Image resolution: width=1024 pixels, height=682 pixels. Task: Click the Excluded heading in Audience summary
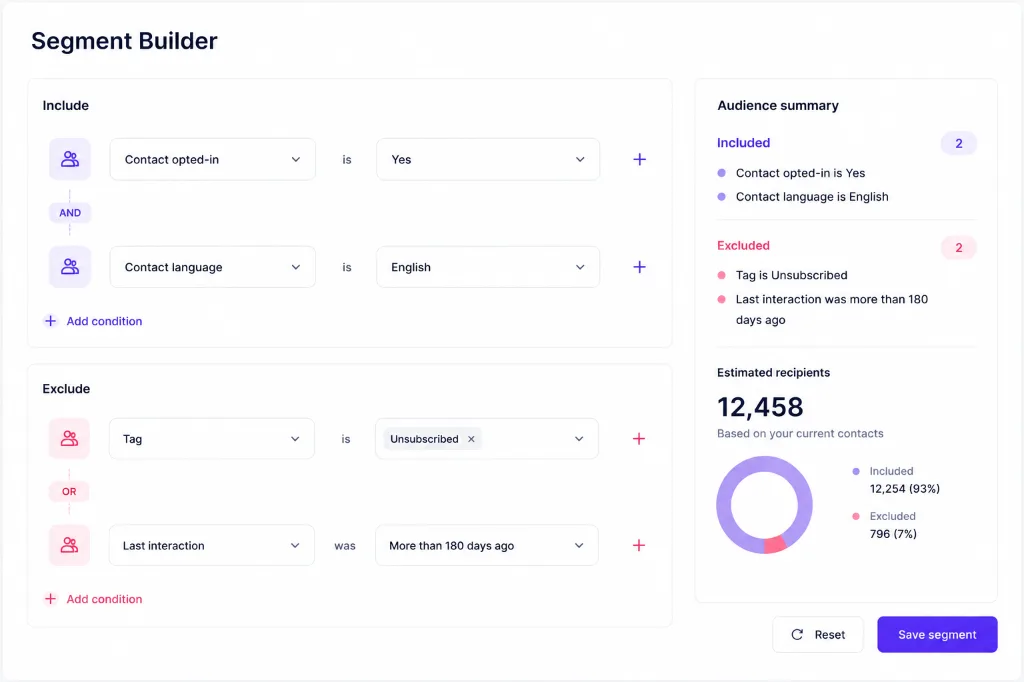[x=743, y=246]
